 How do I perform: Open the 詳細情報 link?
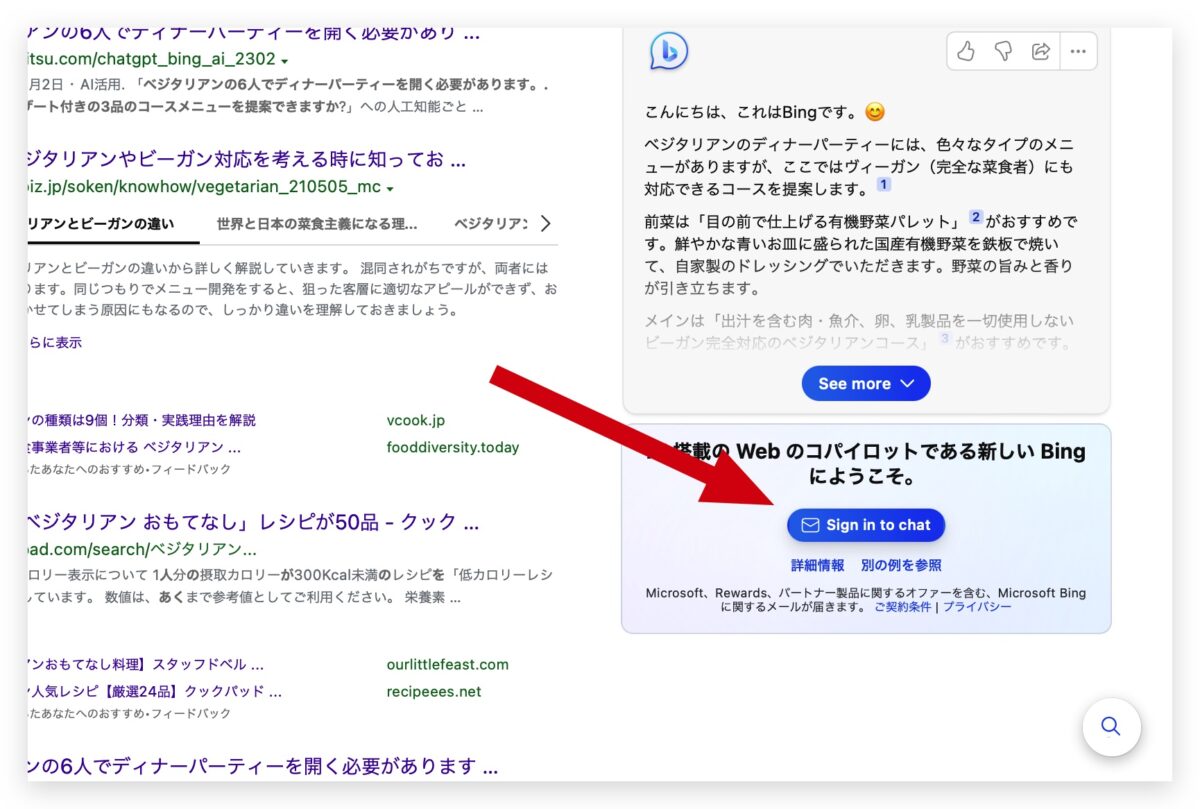point(818,565)
